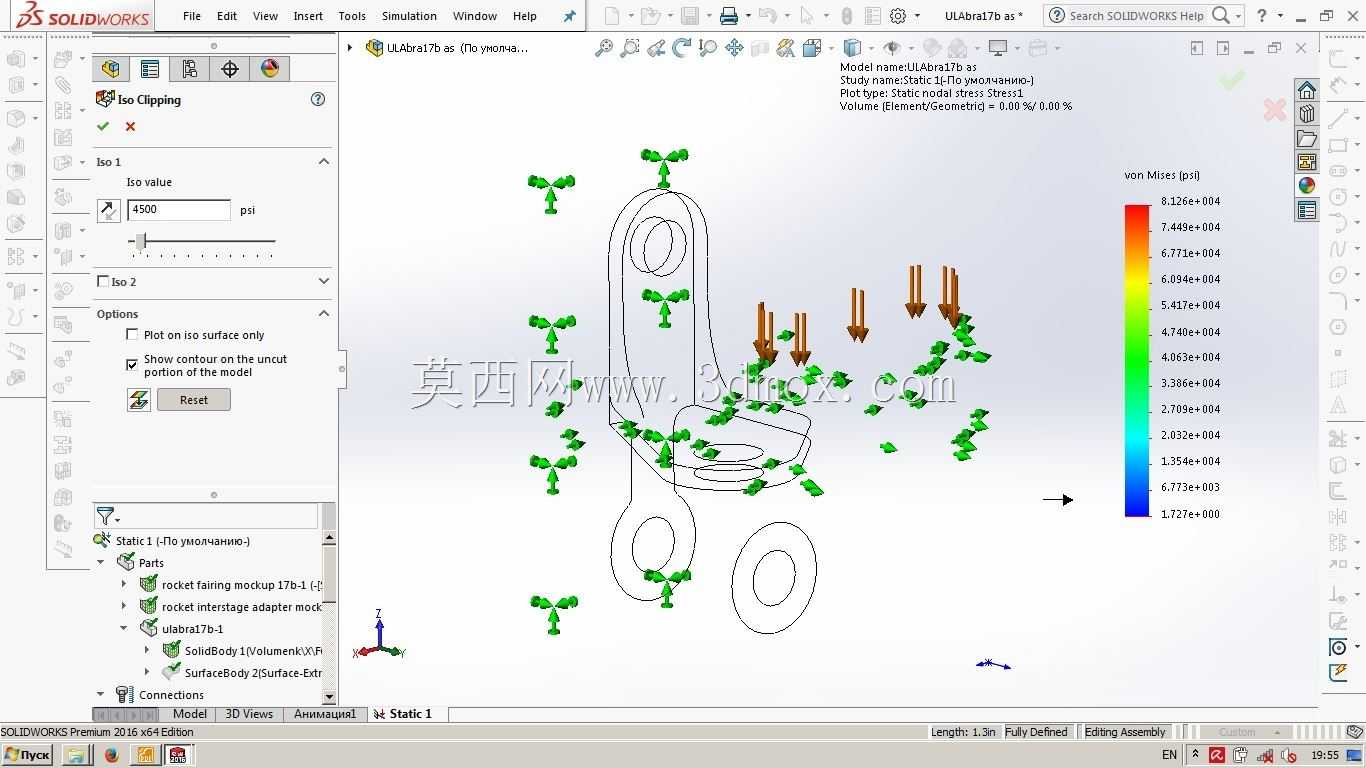The image size is (1366, 768).
Task: Expand rocket interstage adapter node
Action: 124,606
